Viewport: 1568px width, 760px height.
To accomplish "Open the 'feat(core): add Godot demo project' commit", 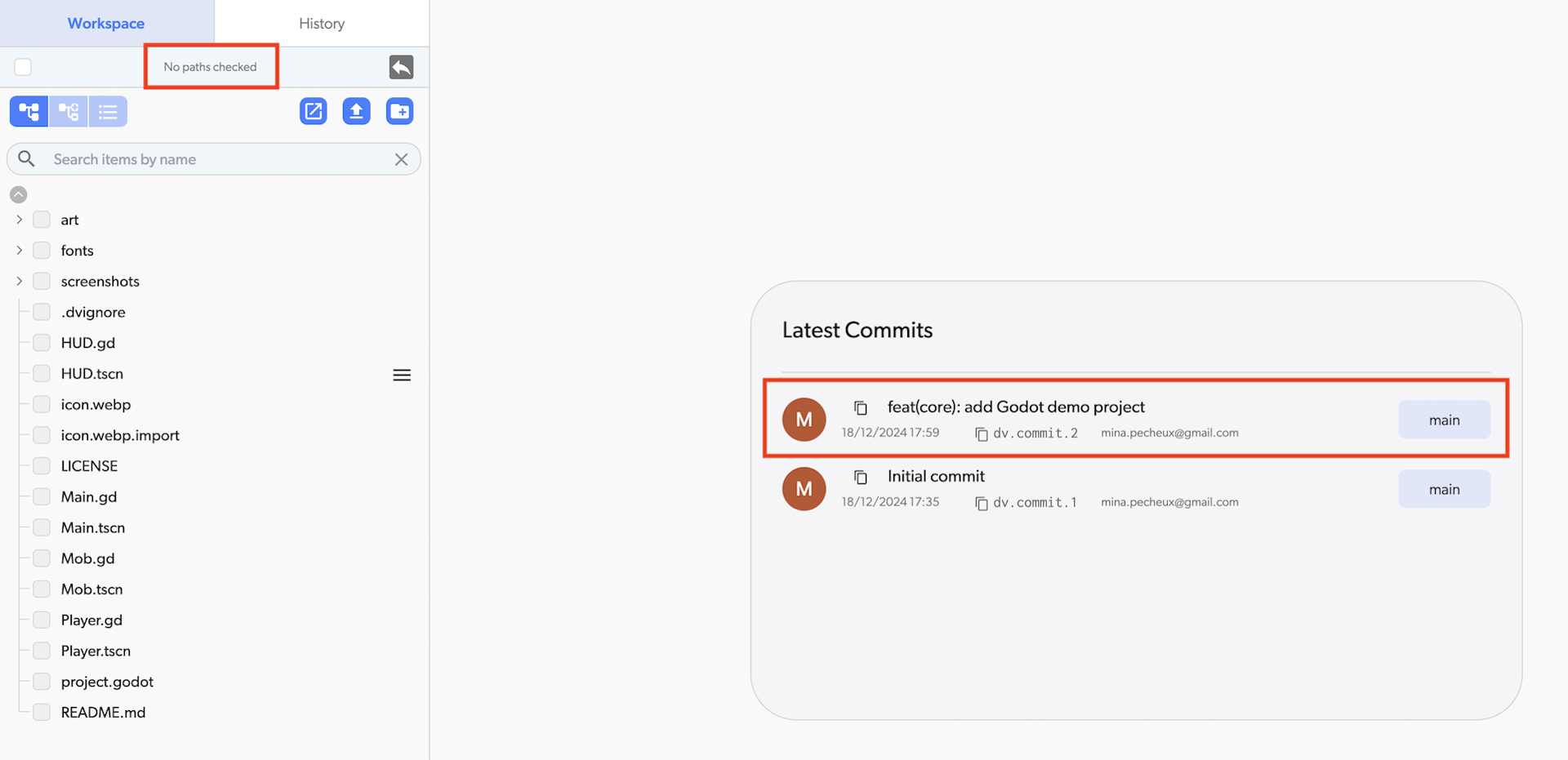I will (1016, 407).
